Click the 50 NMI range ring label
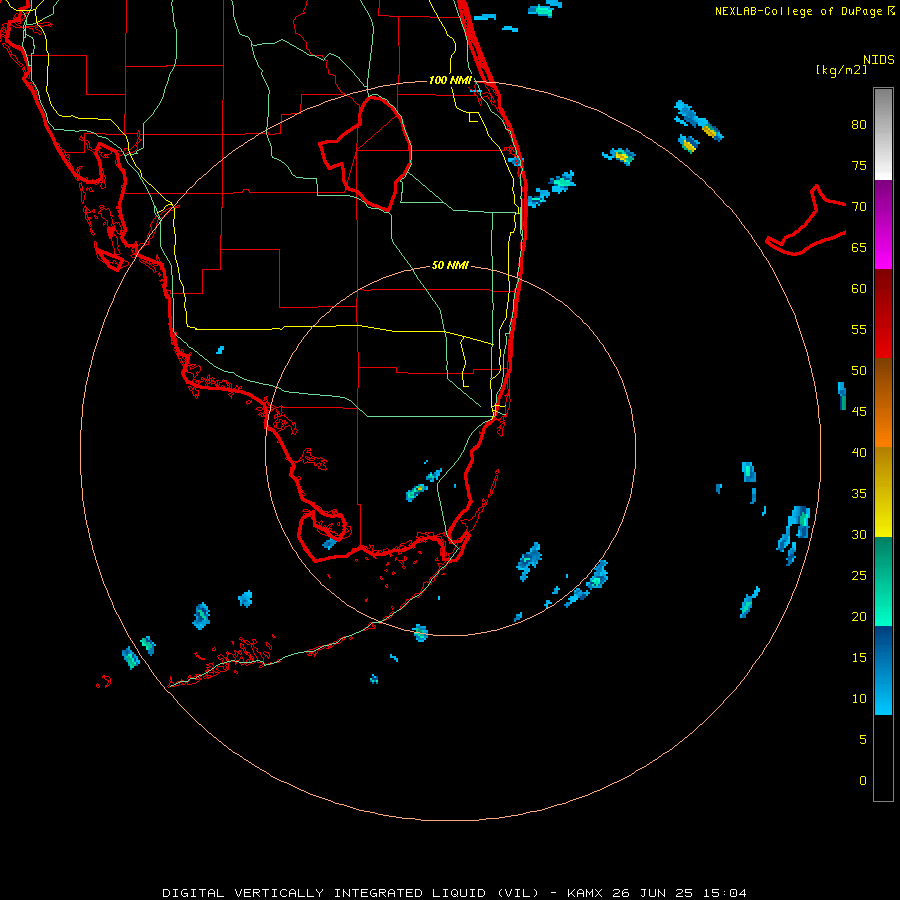Image resolution: width=900 pixels, height=900 pixels. point(450,265)
